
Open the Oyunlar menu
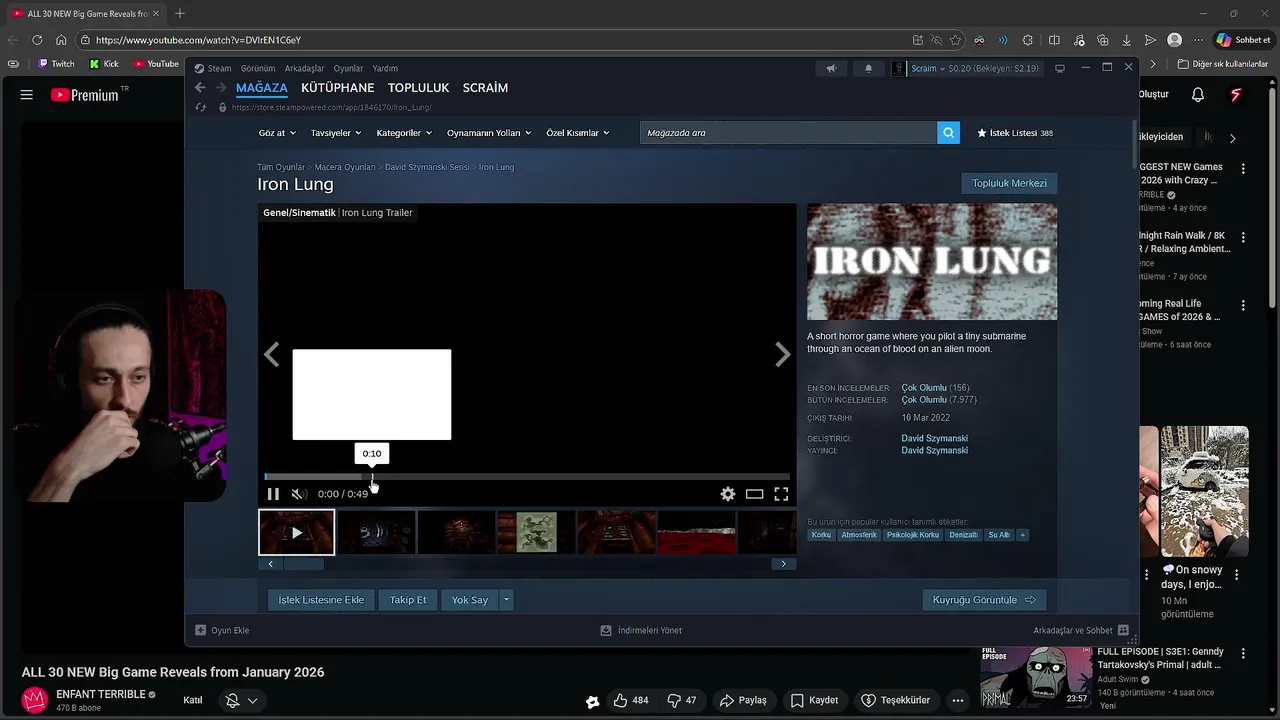348,69
